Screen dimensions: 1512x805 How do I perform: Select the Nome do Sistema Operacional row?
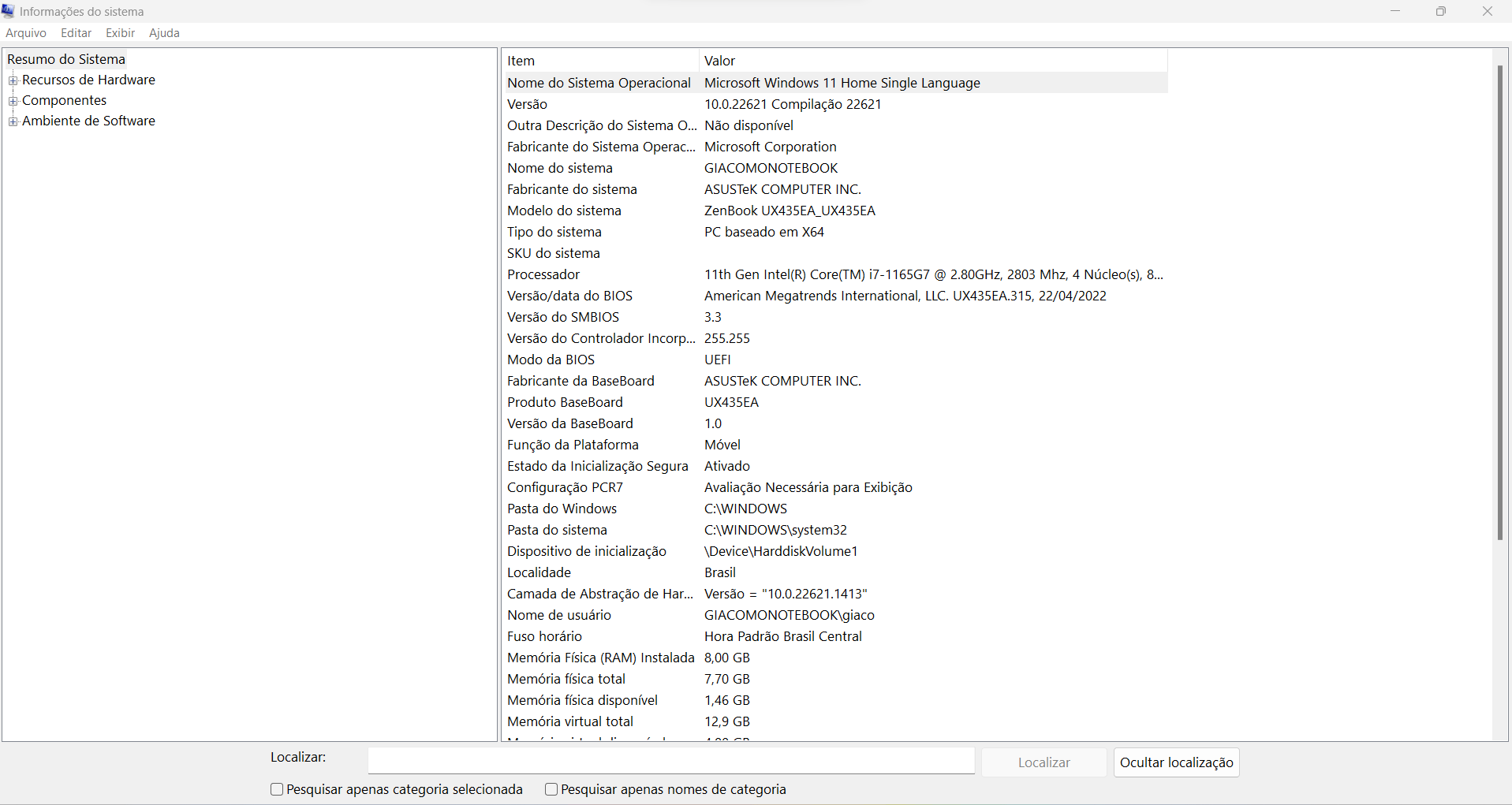pyautogui.click(x=835, y=83)
